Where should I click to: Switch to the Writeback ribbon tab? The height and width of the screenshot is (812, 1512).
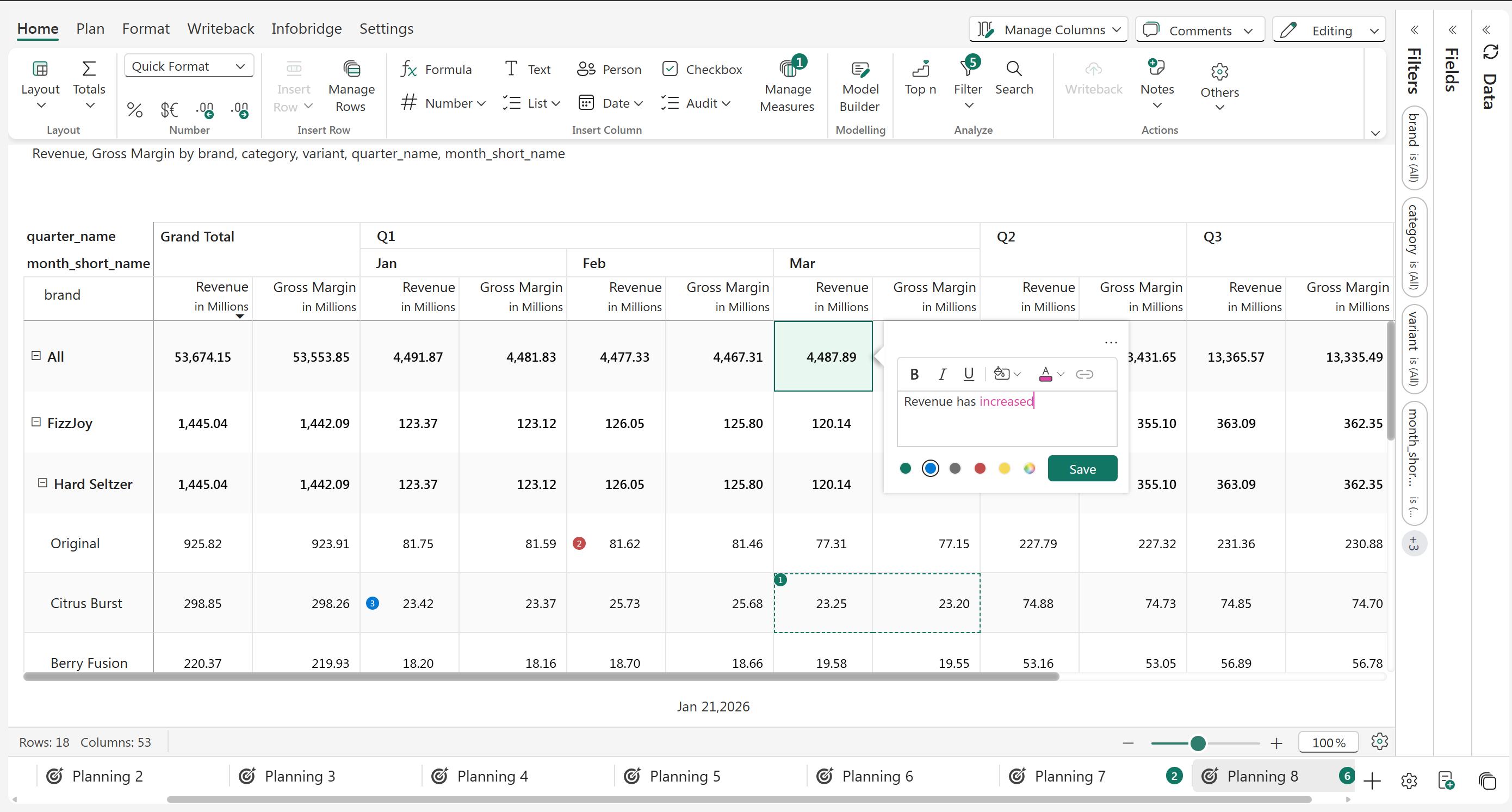pos(220,28)
